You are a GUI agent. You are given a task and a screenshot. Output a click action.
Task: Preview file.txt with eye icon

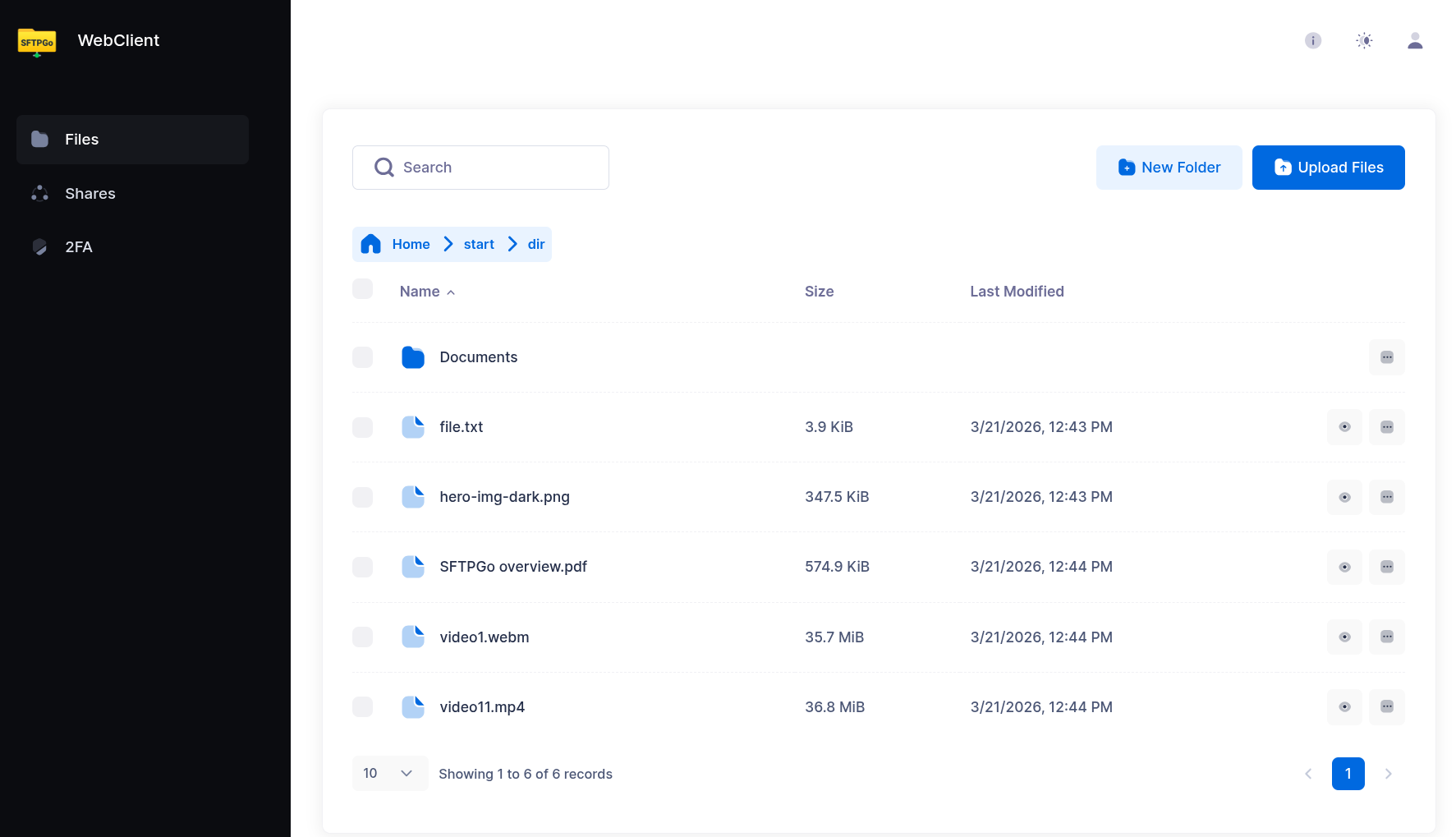pos(1345,427)
